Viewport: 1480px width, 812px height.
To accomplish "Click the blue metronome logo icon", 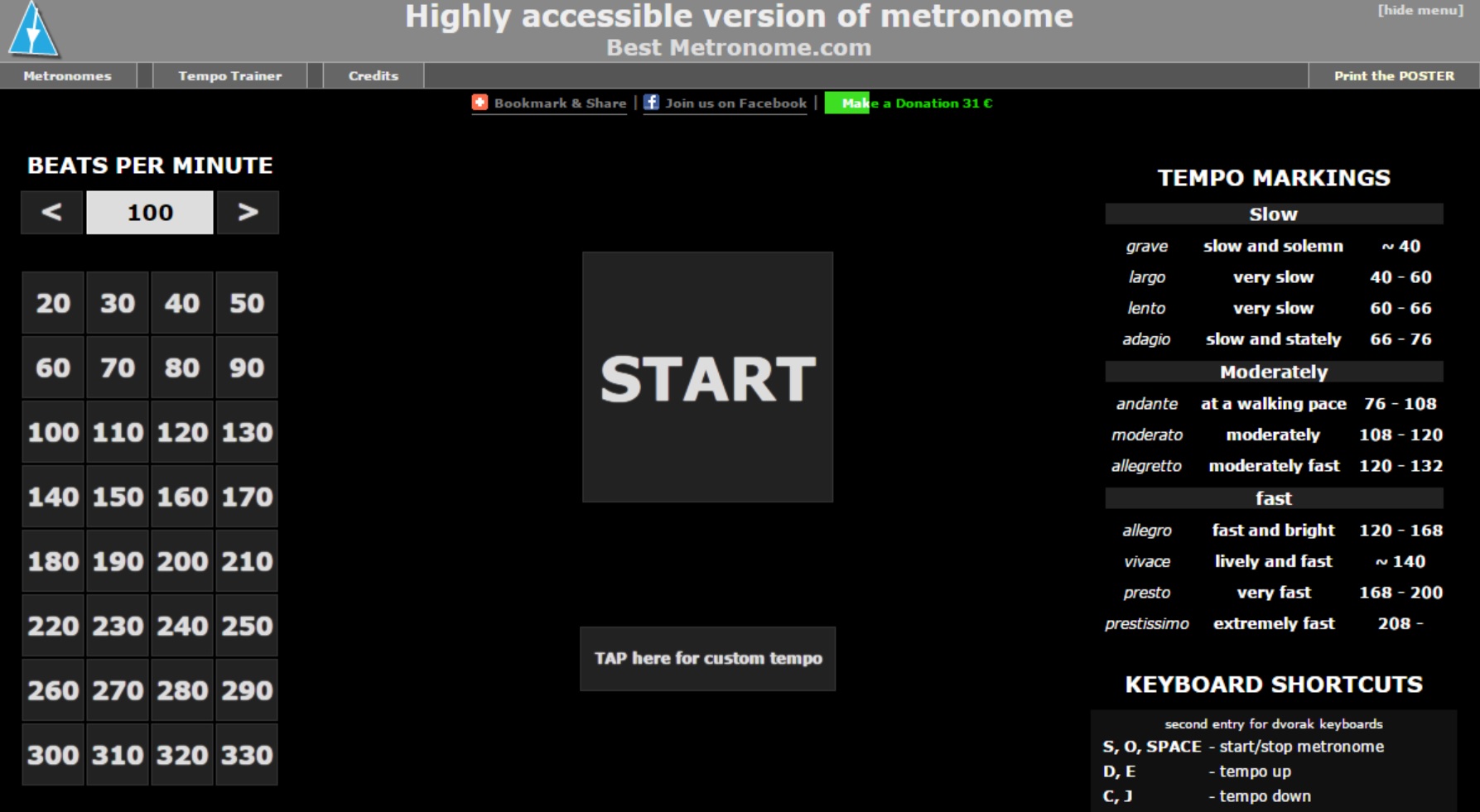I will (x=33, y=31).
